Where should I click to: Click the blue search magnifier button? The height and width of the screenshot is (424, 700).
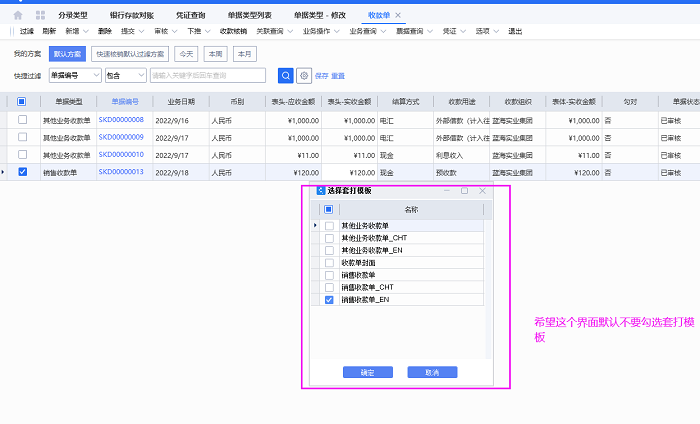(285, 75)
